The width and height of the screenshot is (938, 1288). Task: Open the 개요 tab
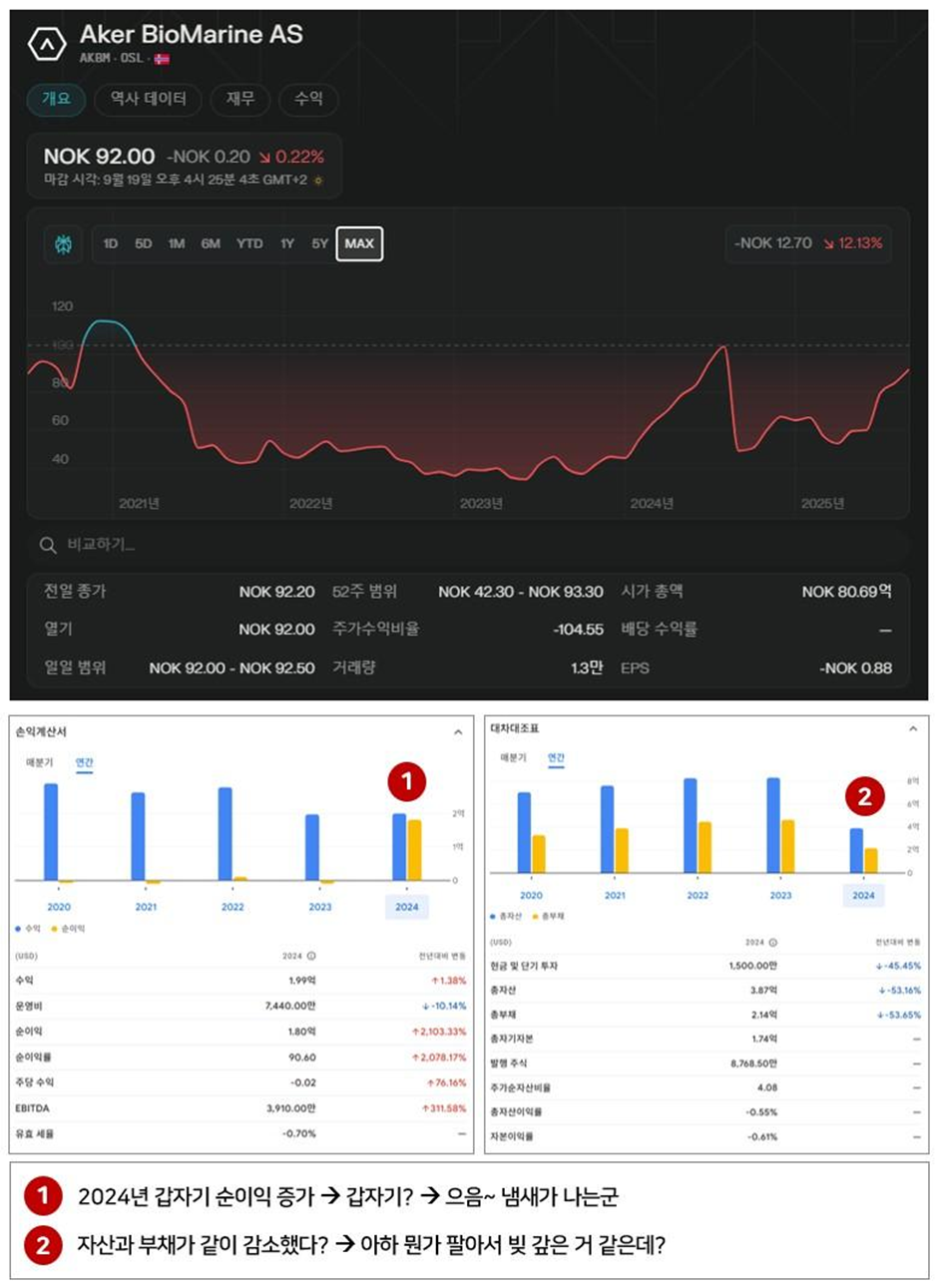coord(56,99)
